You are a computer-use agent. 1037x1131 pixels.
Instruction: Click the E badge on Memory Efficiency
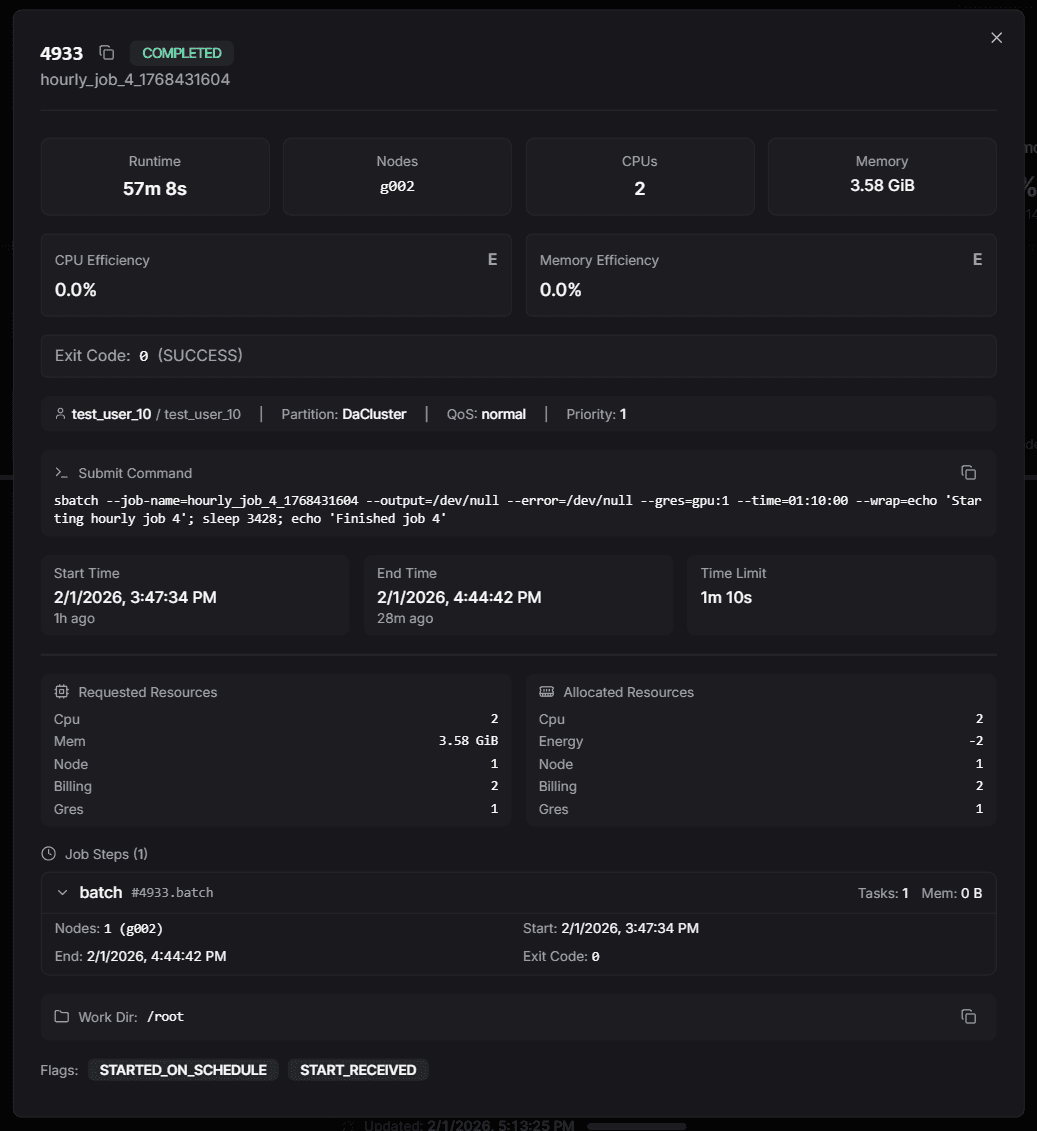tap(977, 259)
